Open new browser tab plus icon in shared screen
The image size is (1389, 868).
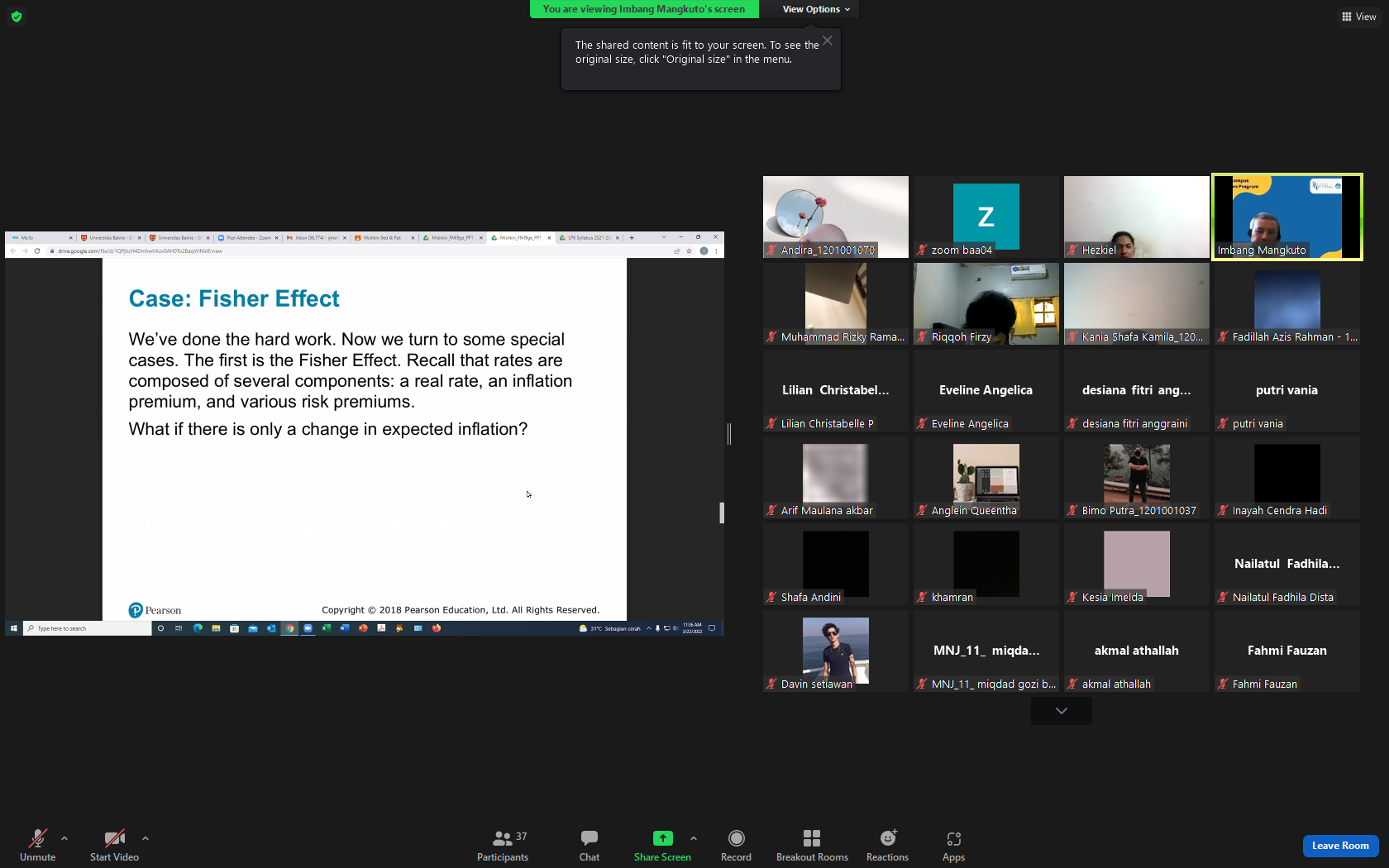[632, 237]
